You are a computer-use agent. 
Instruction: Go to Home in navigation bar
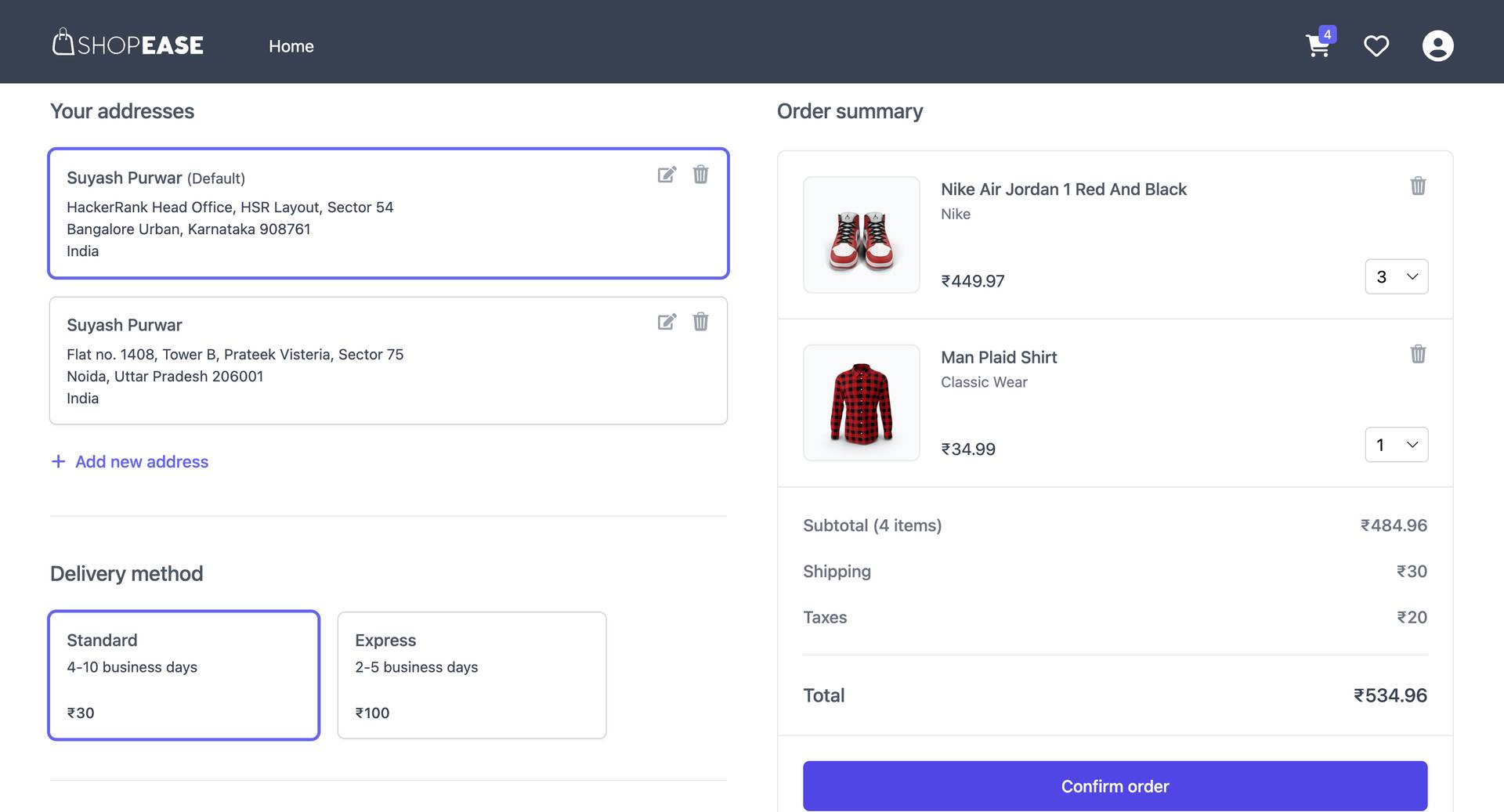click(x=291, y=46)
